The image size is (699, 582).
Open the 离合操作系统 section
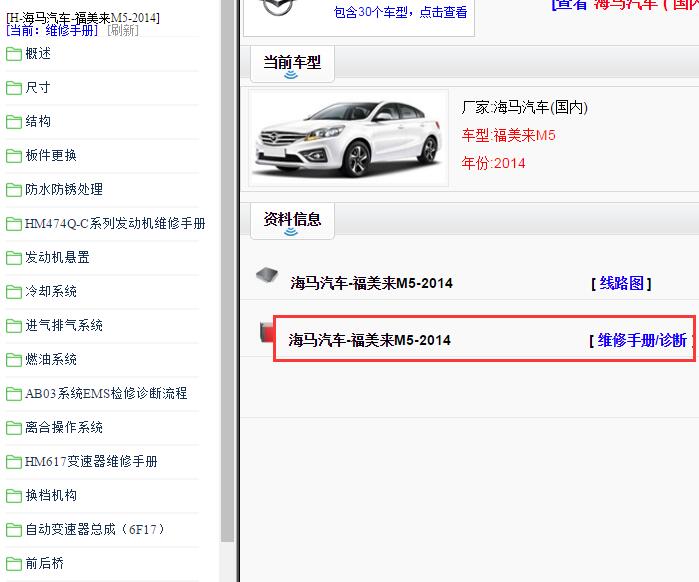[x=64, y=427]
